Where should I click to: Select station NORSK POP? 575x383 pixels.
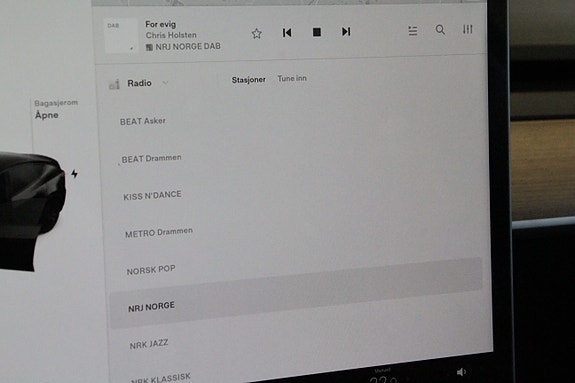[x=151, y=270]
